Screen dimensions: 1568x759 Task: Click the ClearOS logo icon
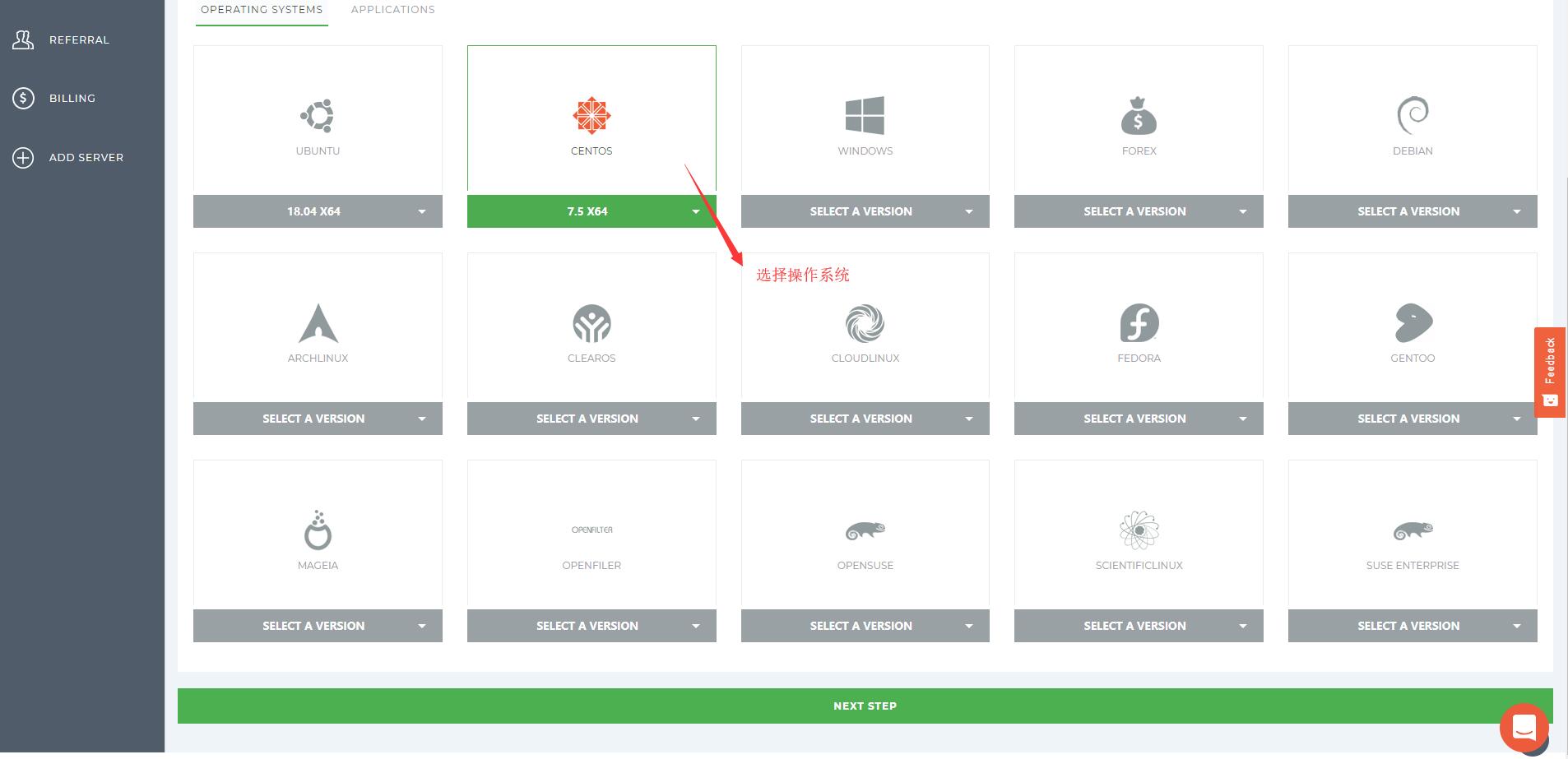click(x=591, y=323)
